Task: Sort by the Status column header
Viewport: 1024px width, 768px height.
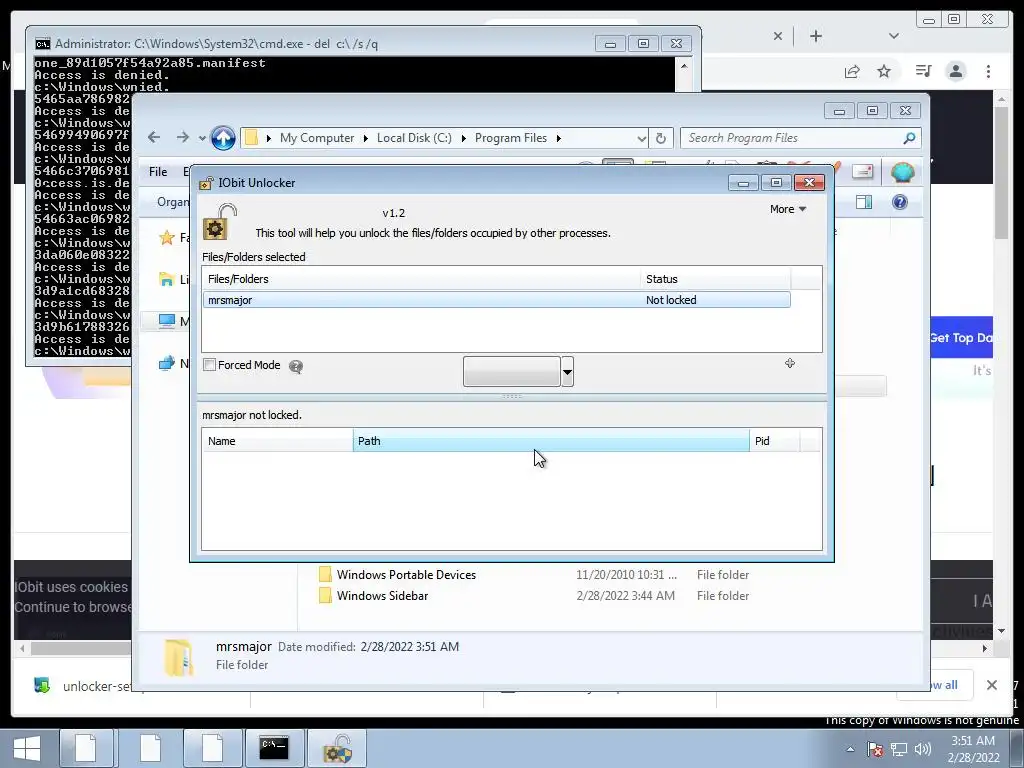Action: click(715, 279)
